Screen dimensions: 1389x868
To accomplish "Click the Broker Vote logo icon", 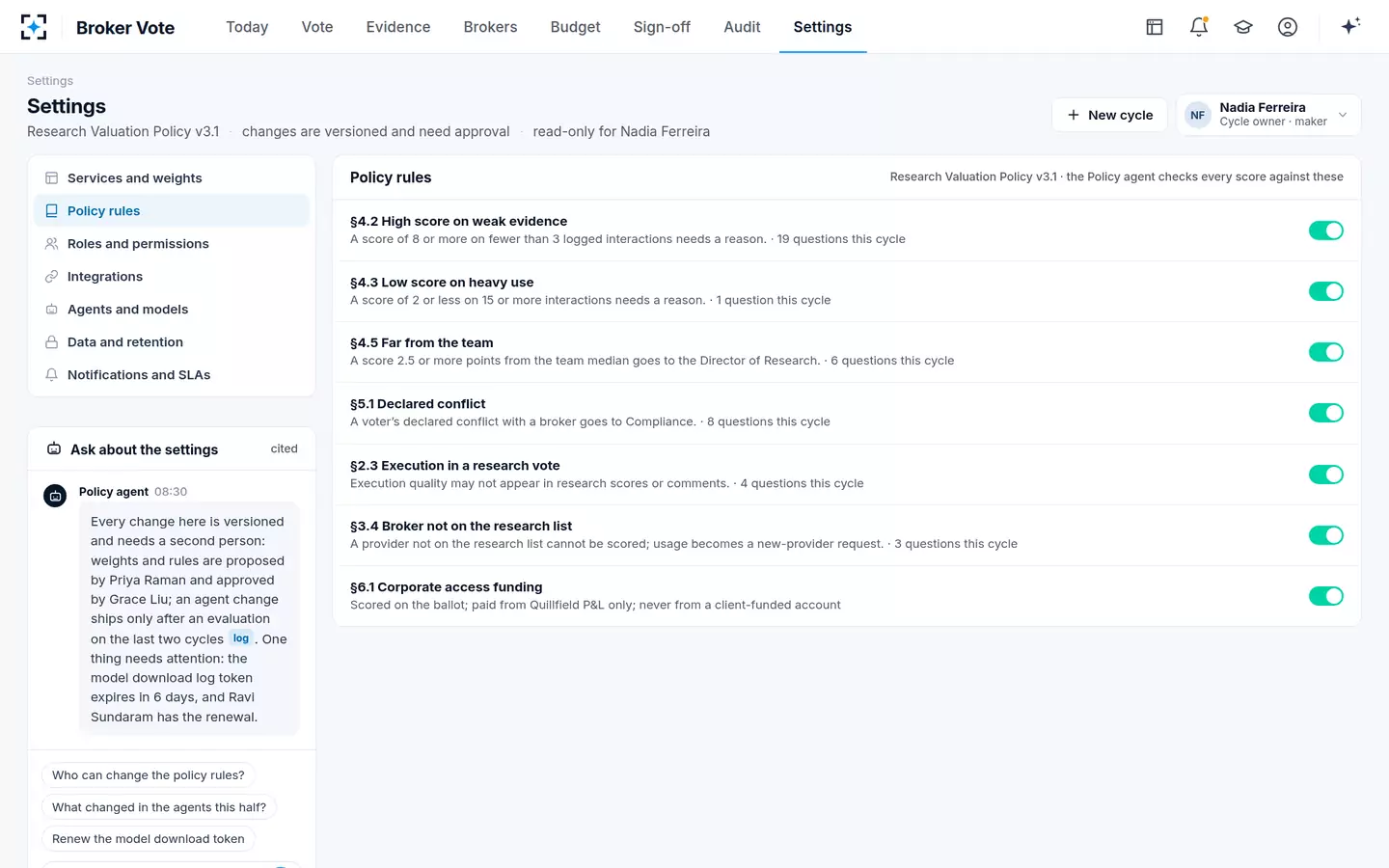I will click(x=34, y=27).
